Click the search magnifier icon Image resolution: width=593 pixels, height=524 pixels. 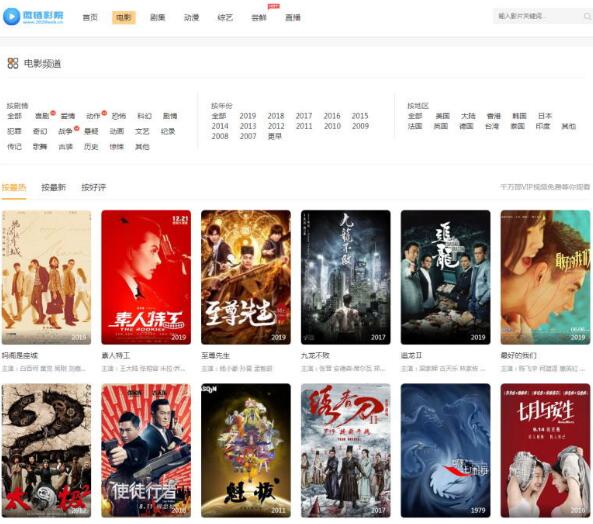[587, 16]
